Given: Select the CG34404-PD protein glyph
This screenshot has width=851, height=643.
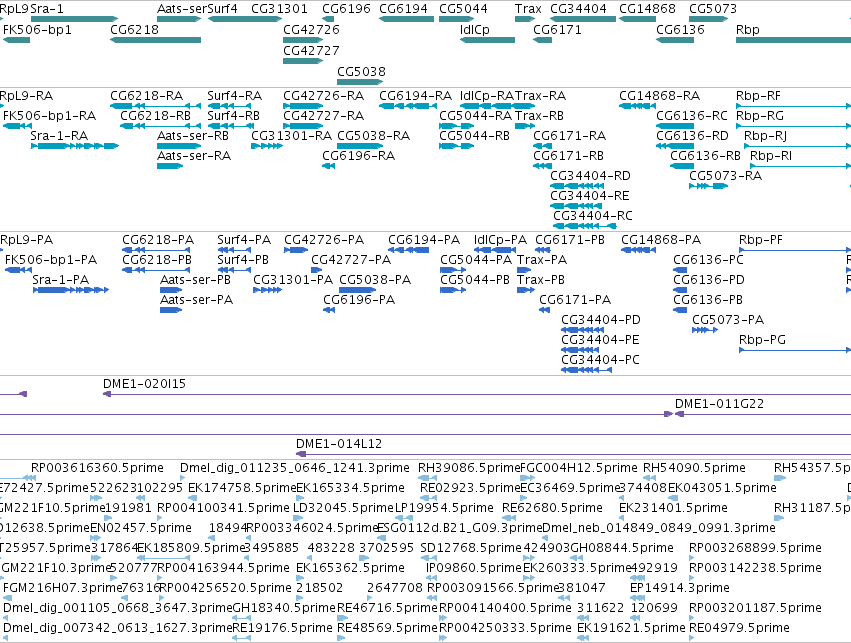Looking at the screenshot, I should tap(582, 330).
